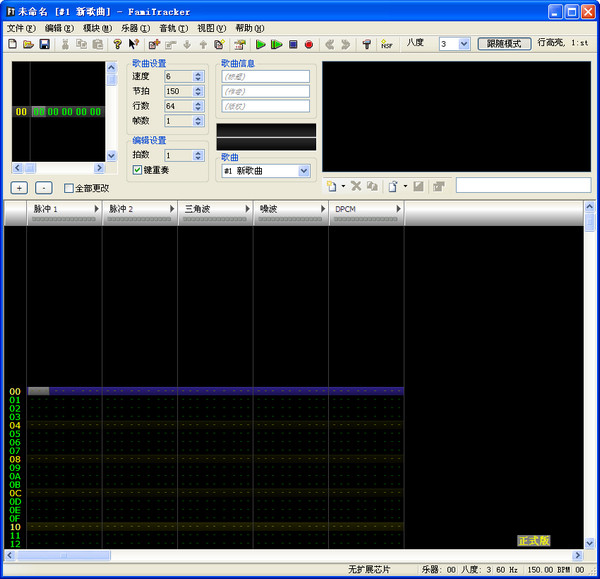Toggle the 跟随模式 follow mode button
This screenshot has width=600, height=579.
click(504, 44)
